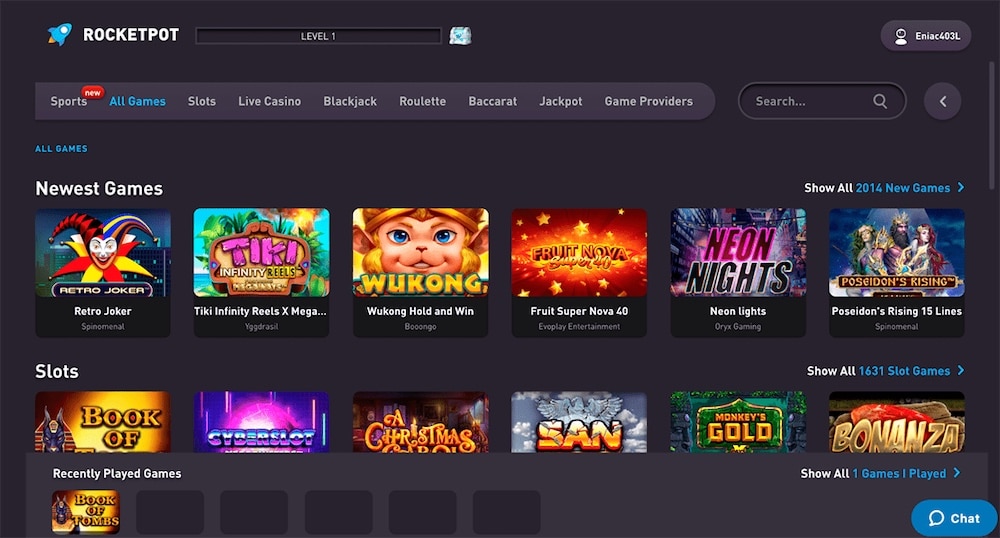Open the Sports tab
Viewport: 1000px width, 538px height.
pos(68,101)
